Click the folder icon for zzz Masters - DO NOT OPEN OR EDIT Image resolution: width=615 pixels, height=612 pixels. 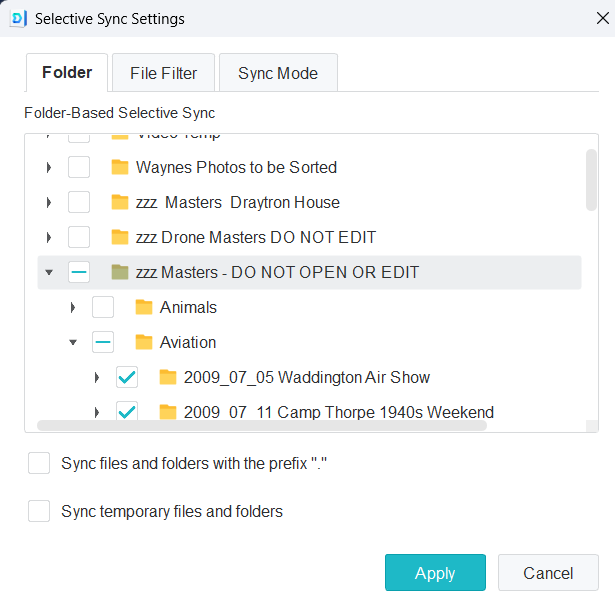[120, 272]
